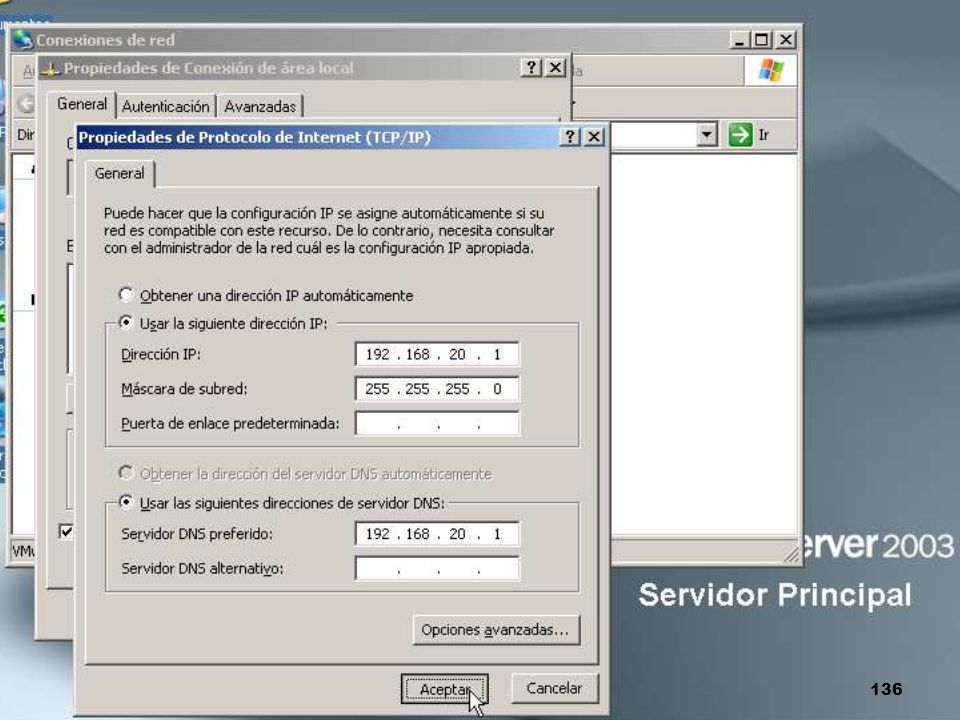Toggle the checkbox at bottom of local connection properties

[66, 531]
